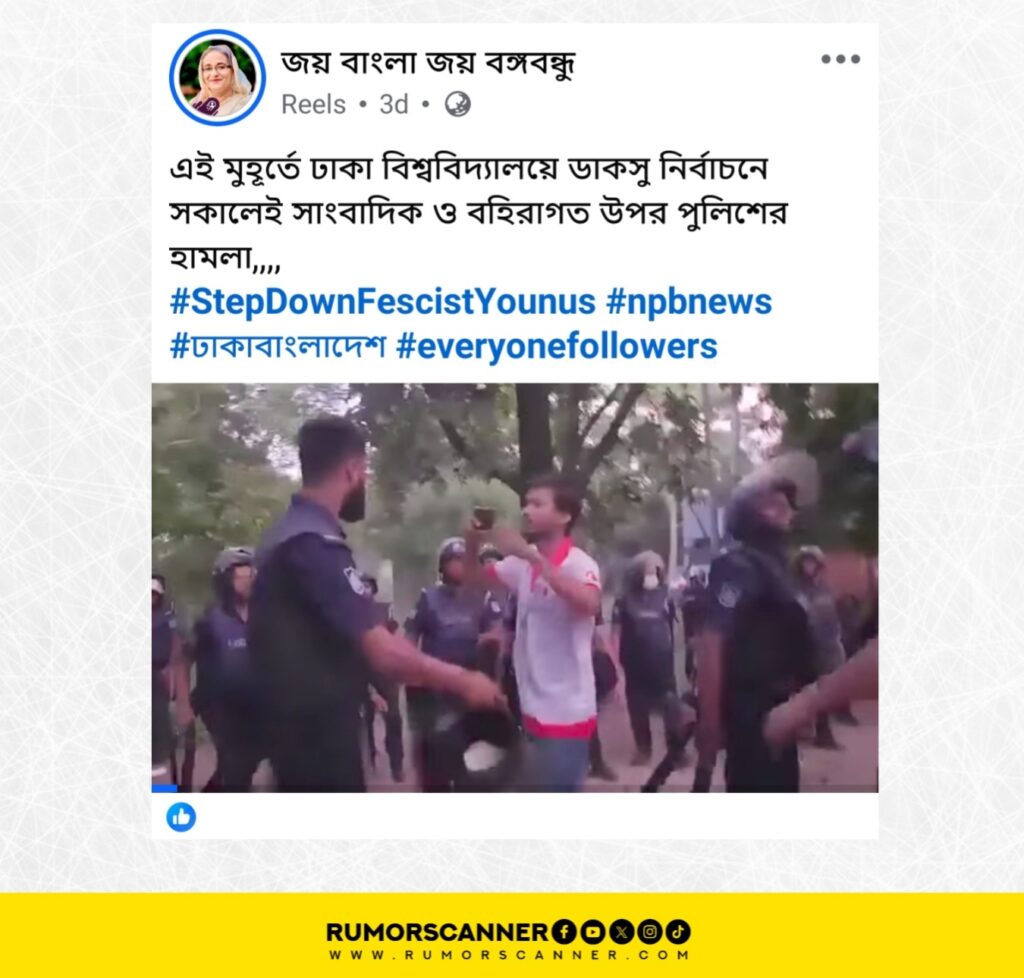The width and height of the screenshot is (1024, 978).
Task: Click the RUMORSCANNER logo text
Action: 438,932
